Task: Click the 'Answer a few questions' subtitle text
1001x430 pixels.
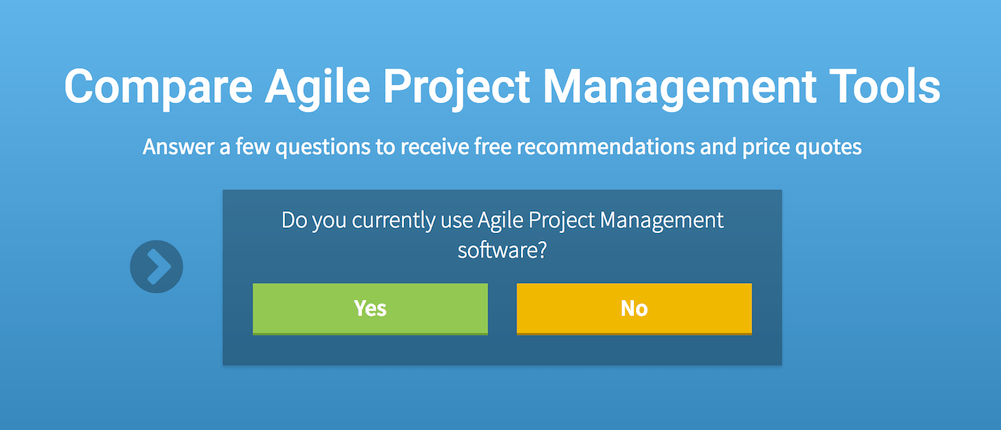Action: click(x=502, y=147)
